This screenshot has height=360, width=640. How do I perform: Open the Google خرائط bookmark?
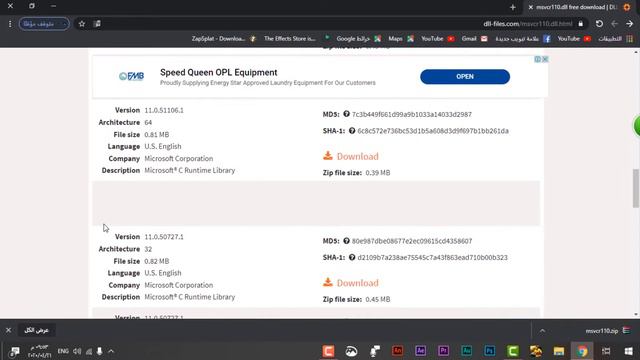pos(358,39)
